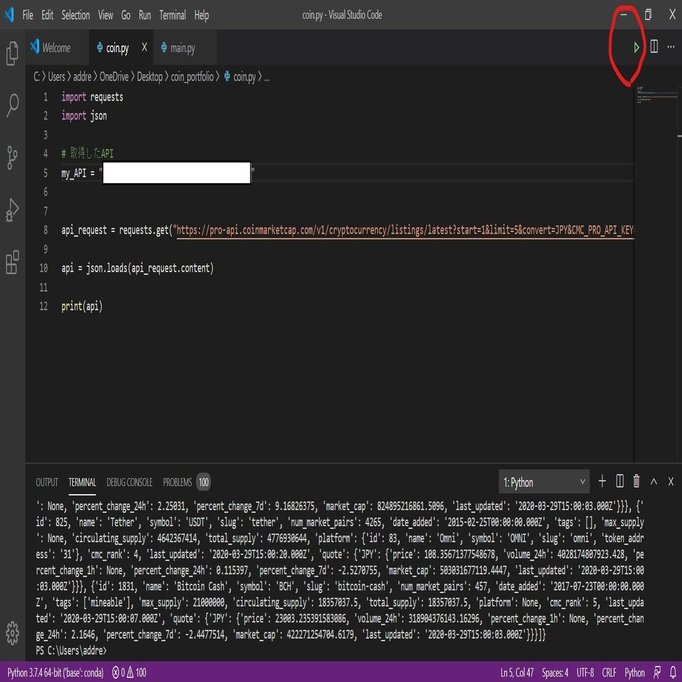
Task: Open the Go menu
Action: coord(126,15)
